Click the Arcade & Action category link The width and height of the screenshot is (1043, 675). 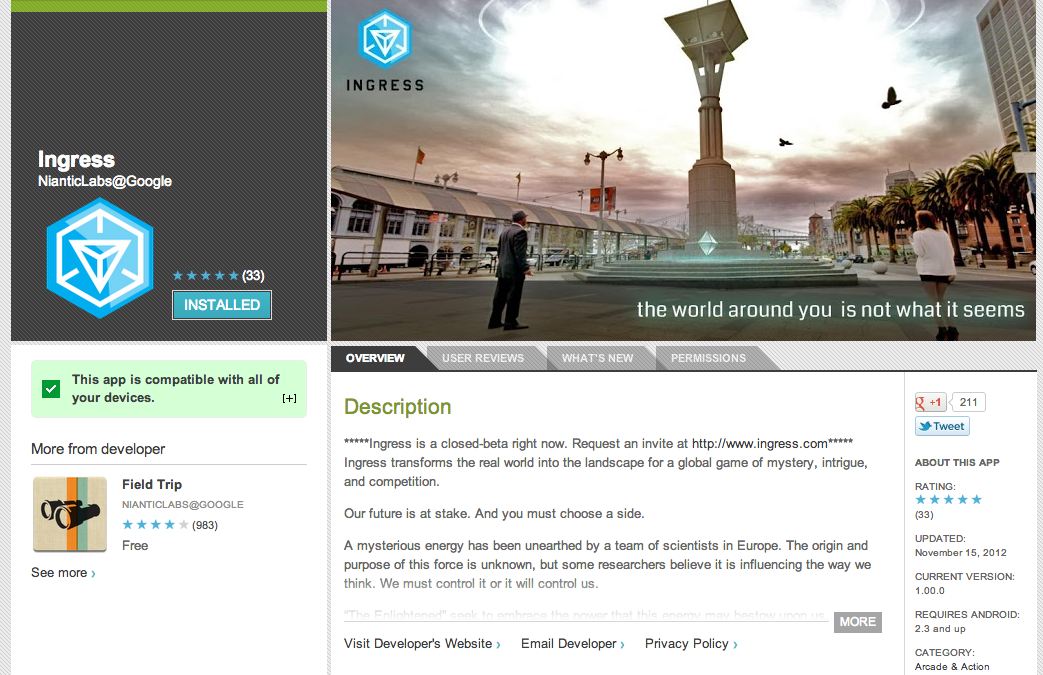952,666
